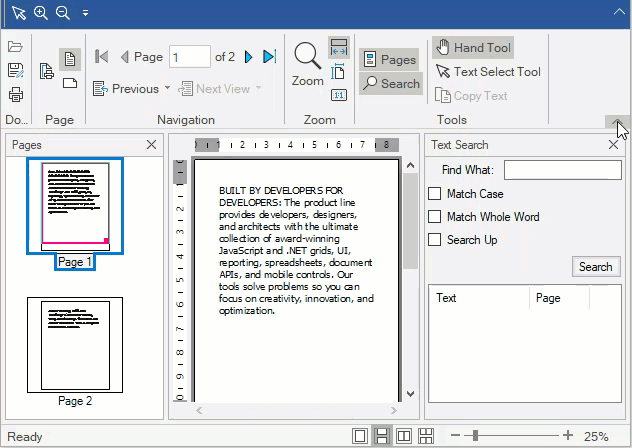Select the Hand Tool button

[473, 48]
